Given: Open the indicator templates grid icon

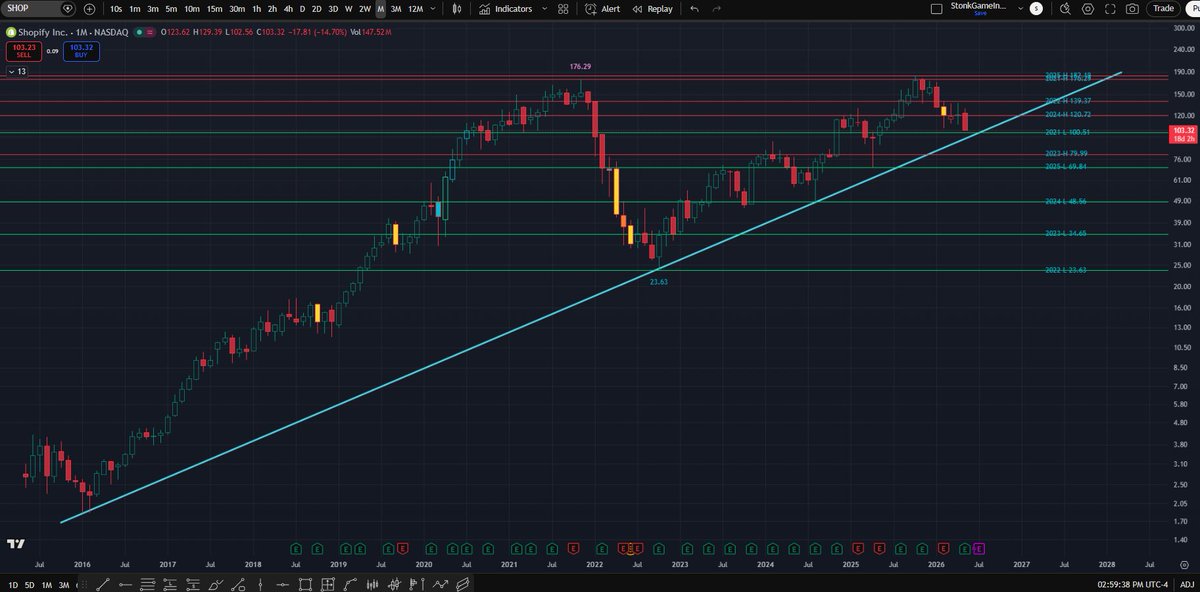Looking at the screenshot, I should point(563,8).
